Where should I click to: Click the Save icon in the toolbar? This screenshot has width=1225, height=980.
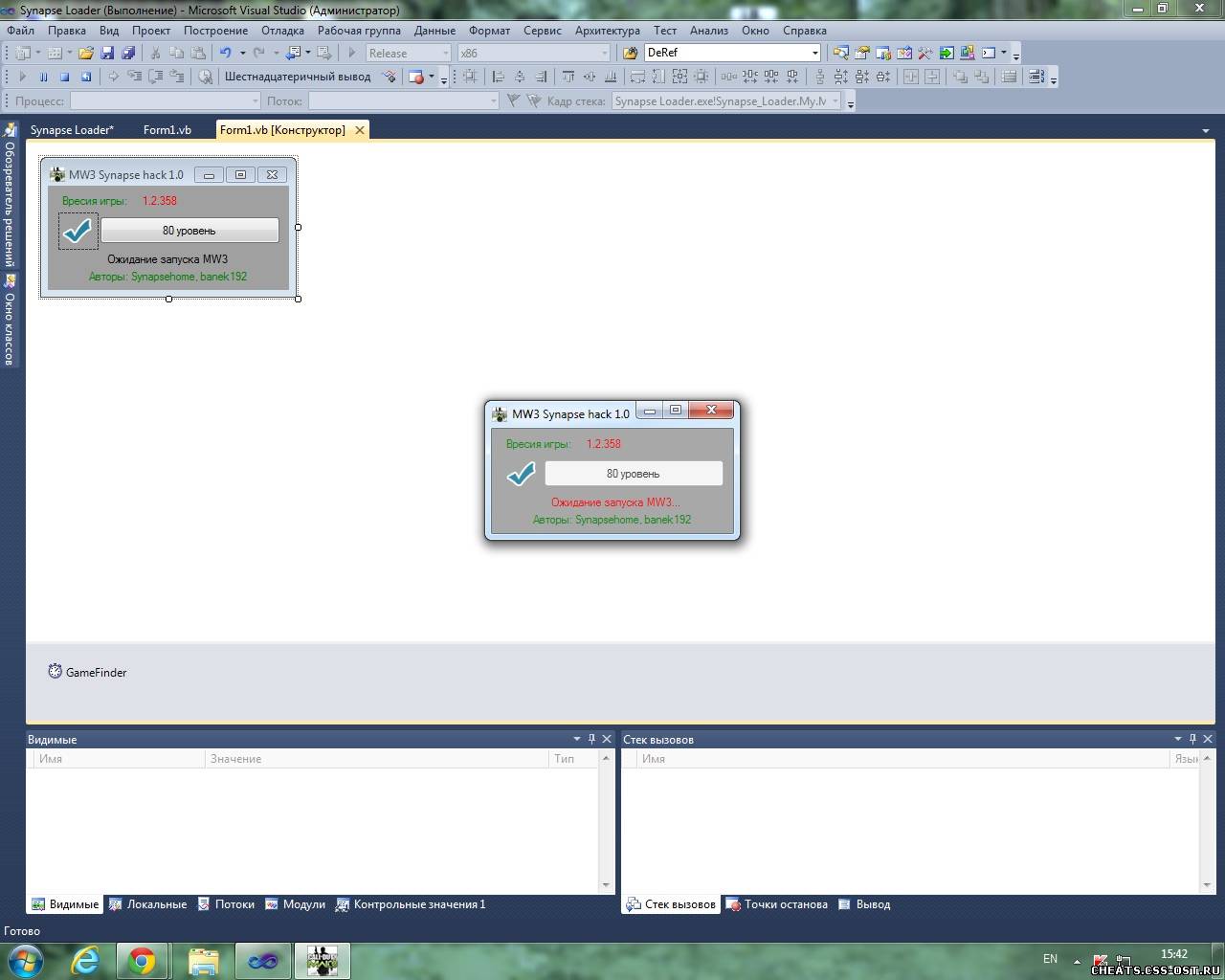107,54
